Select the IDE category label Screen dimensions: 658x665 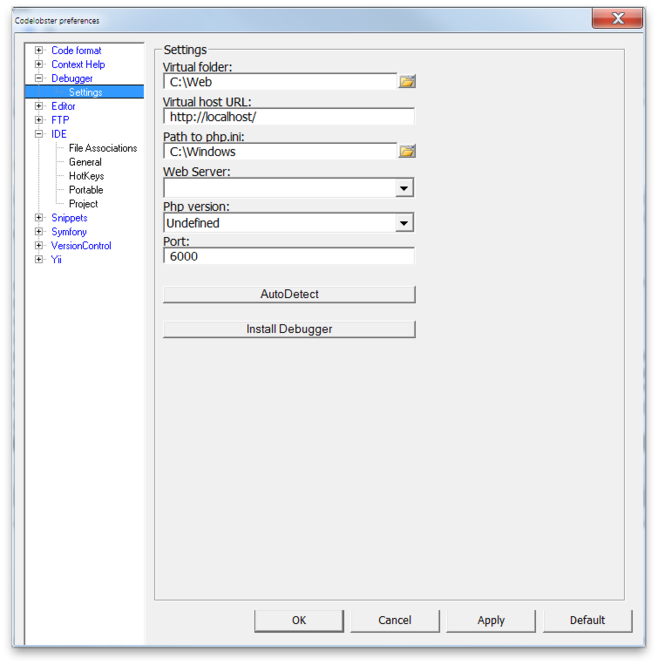[59, 134]
